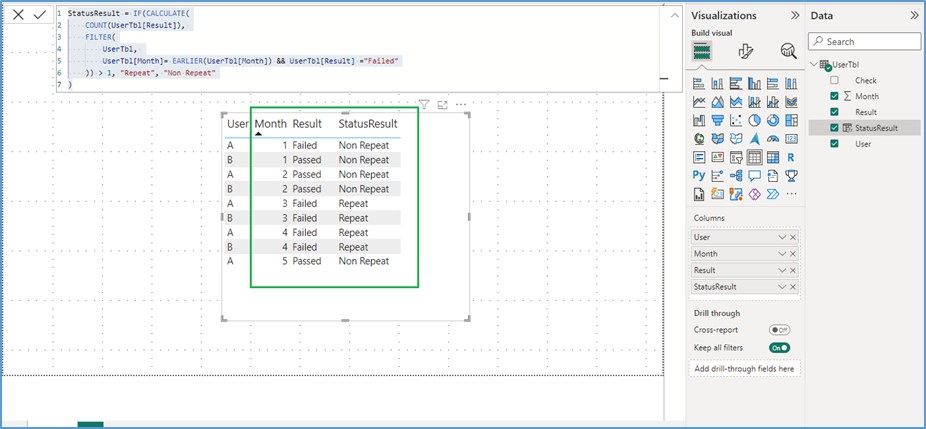Choose the Decomposition tree visual
This screenshot has height=429, width=926.
[736, 176]
